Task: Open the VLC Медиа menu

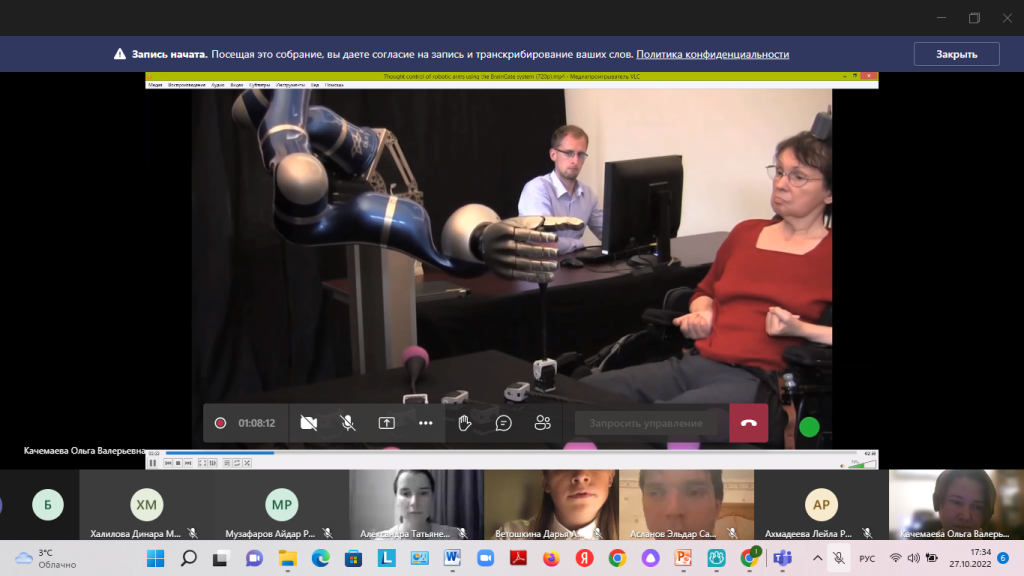Action: click(155, 85)
